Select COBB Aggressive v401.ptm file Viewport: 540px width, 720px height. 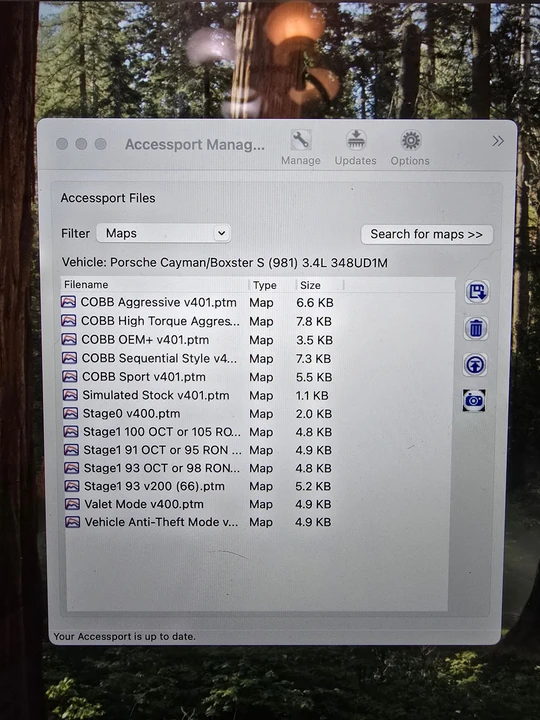(x=158, y=302)
